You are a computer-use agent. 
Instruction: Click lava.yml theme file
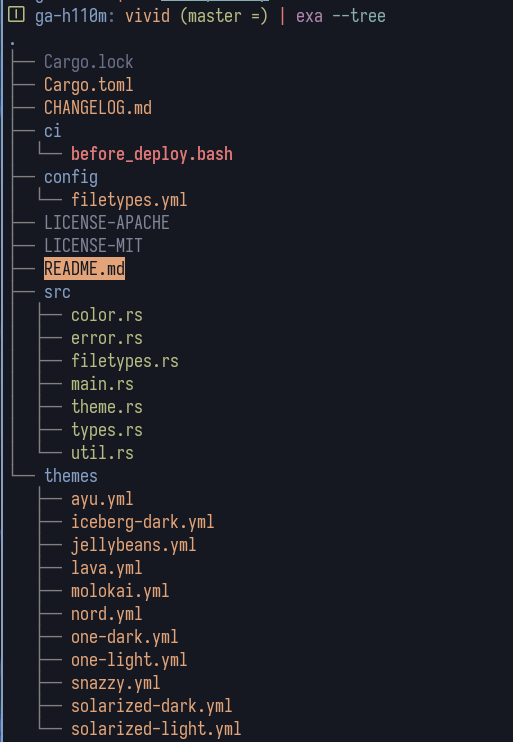click(106, 568)
